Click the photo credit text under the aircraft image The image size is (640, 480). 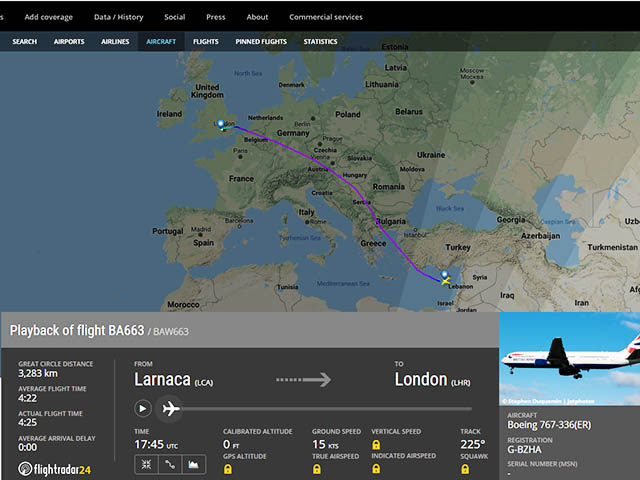click(548, 401)
